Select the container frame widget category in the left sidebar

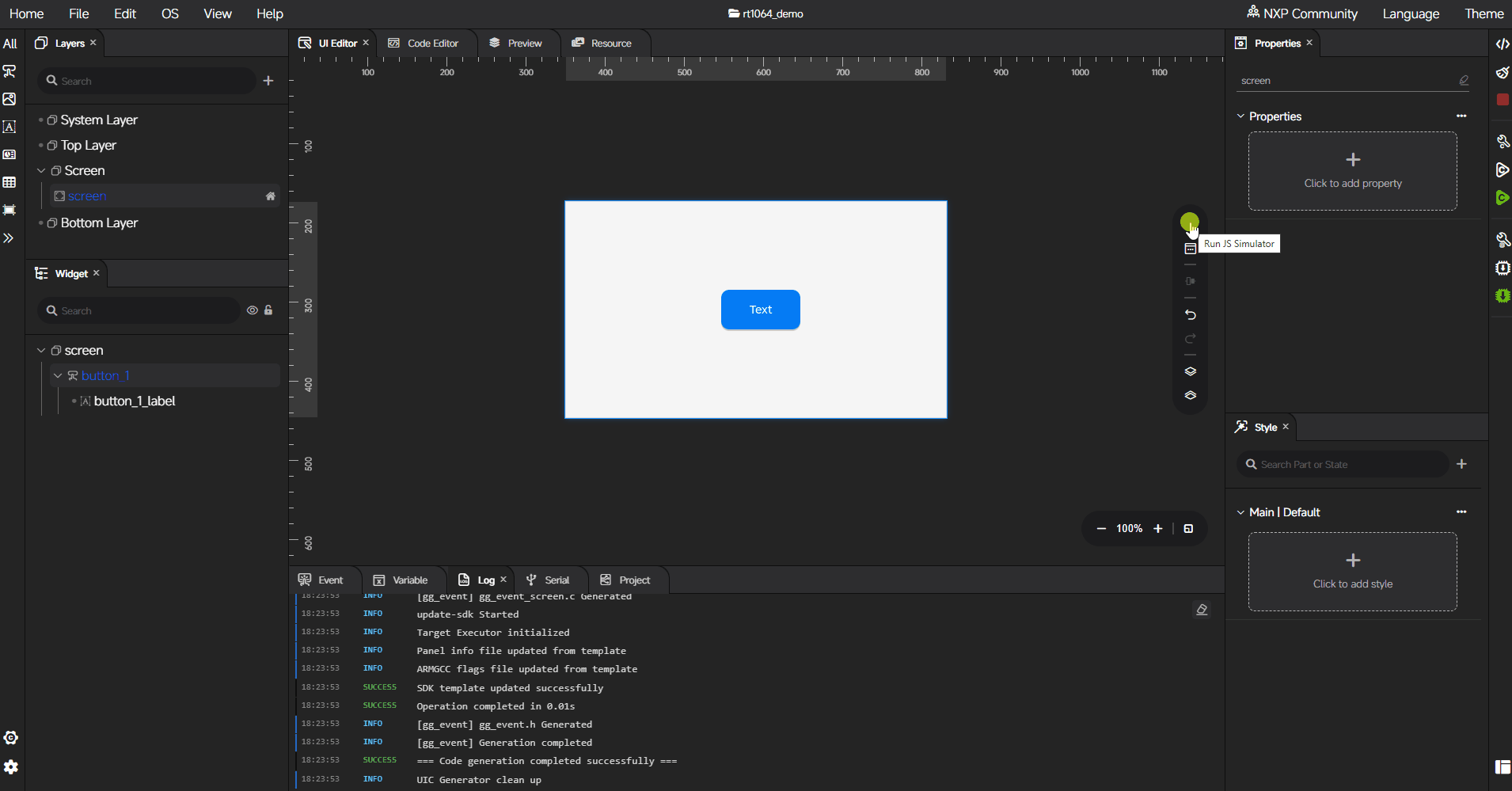coord(9,210)
